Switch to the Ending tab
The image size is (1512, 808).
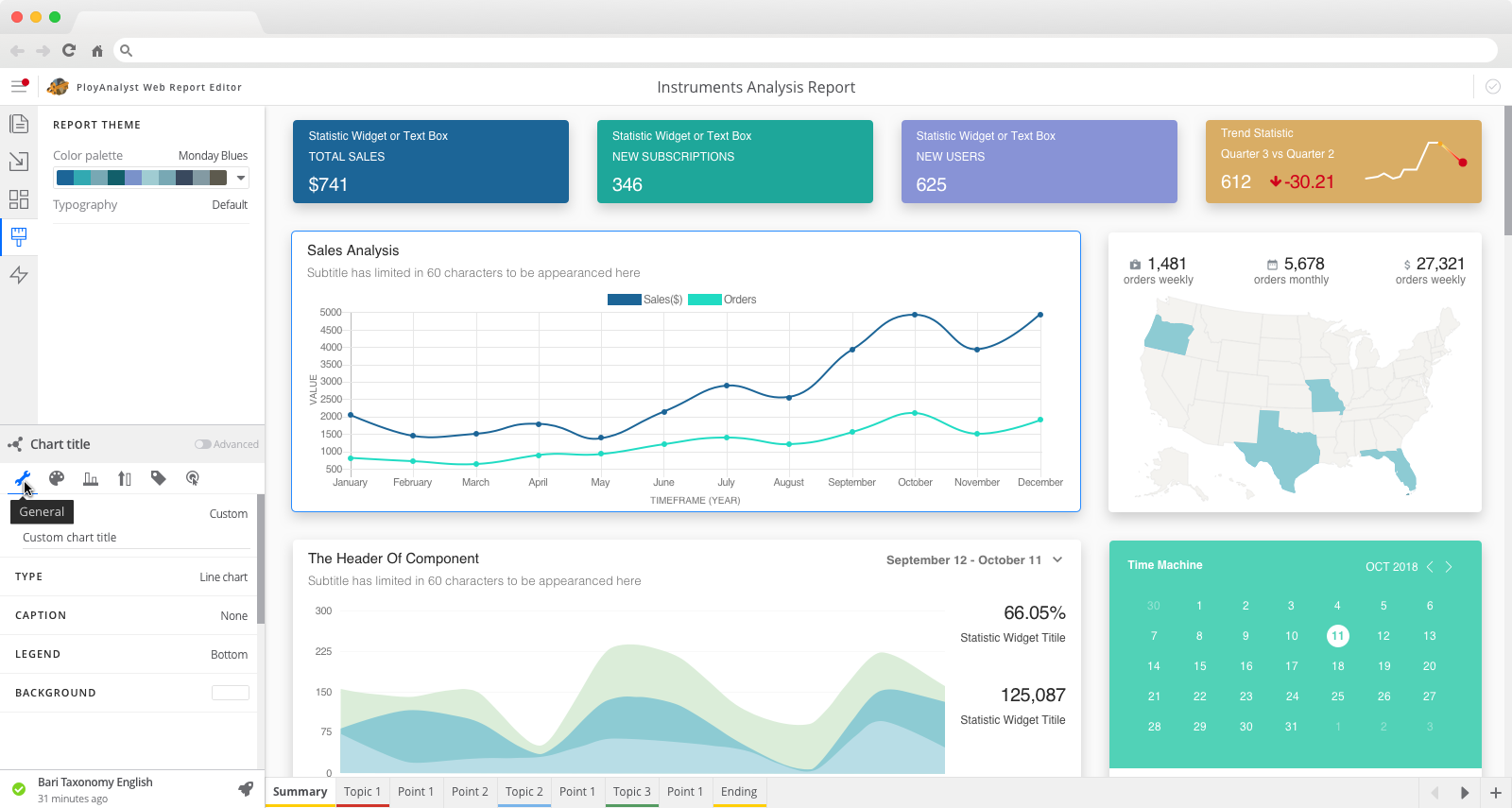tap(739, 792)
